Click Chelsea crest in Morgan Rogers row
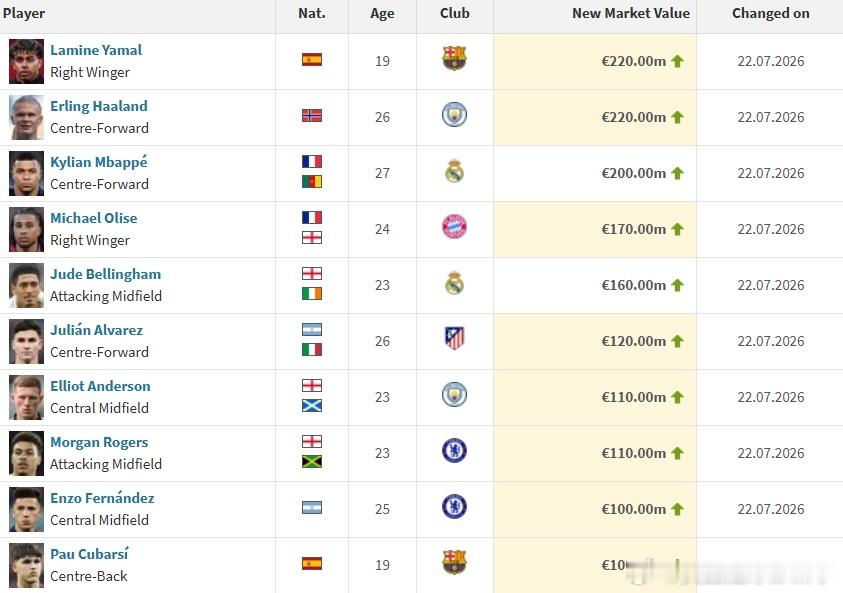The height and width of the screenshot is (593, 843). click(454, 451)
